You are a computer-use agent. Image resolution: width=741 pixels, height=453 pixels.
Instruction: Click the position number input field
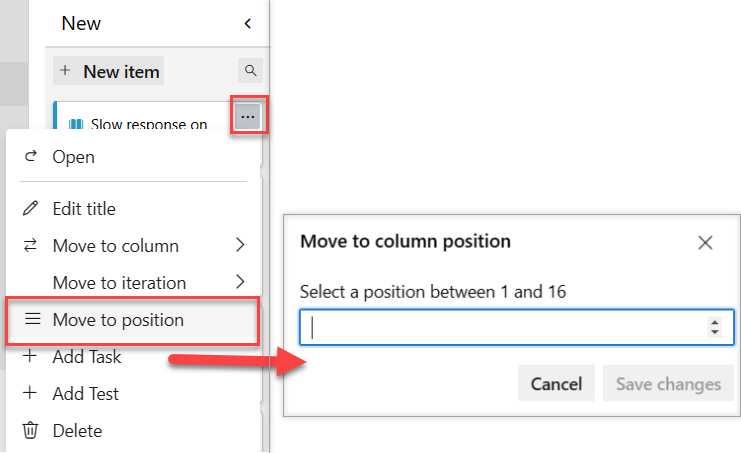(517, 327)
